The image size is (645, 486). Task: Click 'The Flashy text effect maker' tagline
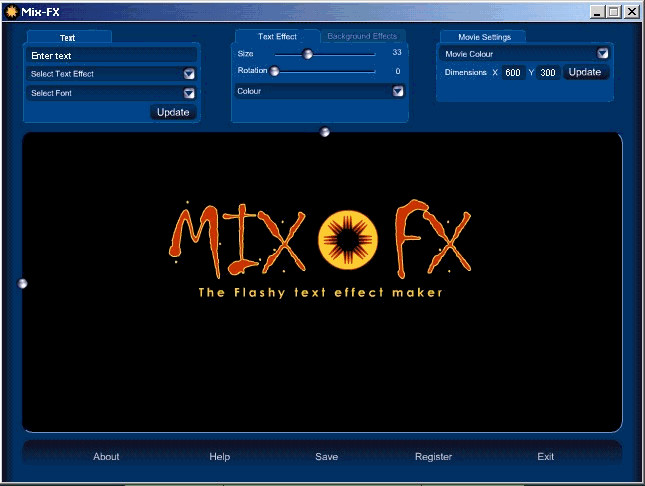320,293
